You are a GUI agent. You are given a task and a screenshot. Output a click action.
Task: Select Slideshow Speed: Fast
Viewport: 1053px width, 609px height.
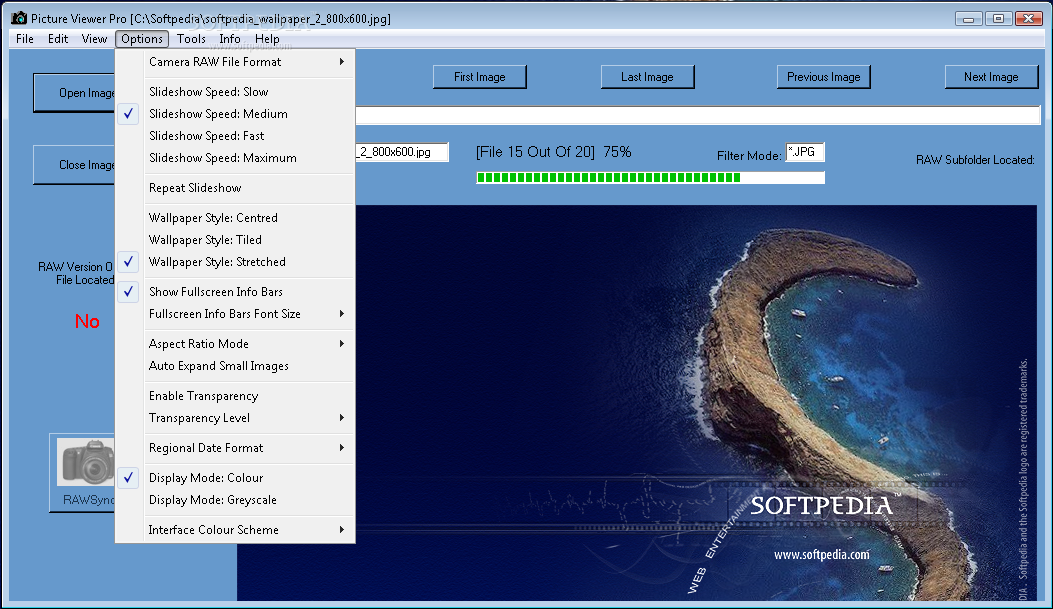(x=235, y=136)
